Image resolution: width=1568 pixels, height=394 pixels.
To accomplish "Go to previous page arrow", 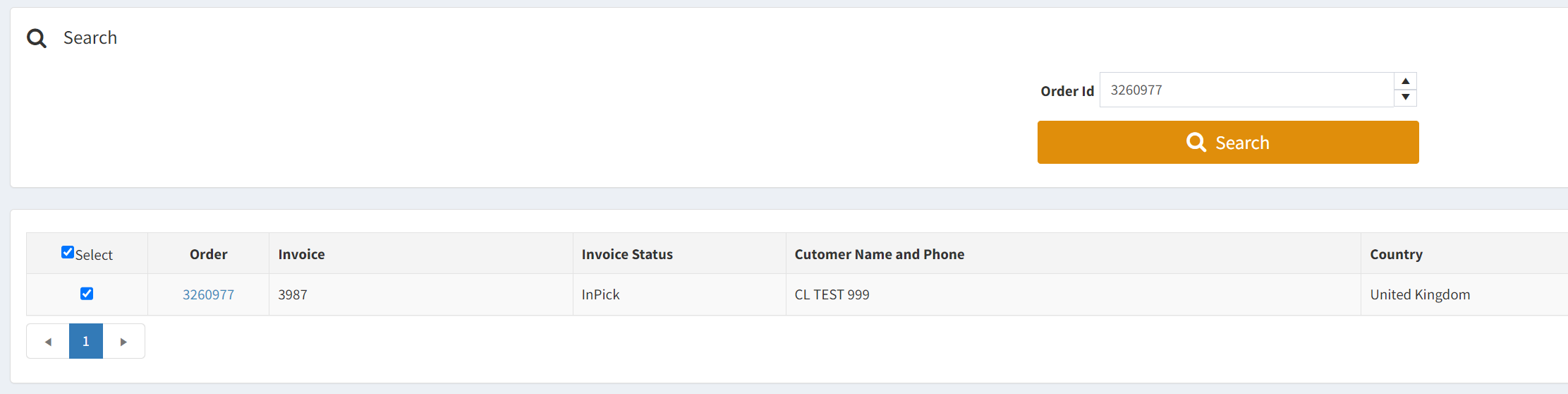I will point(48,342).
